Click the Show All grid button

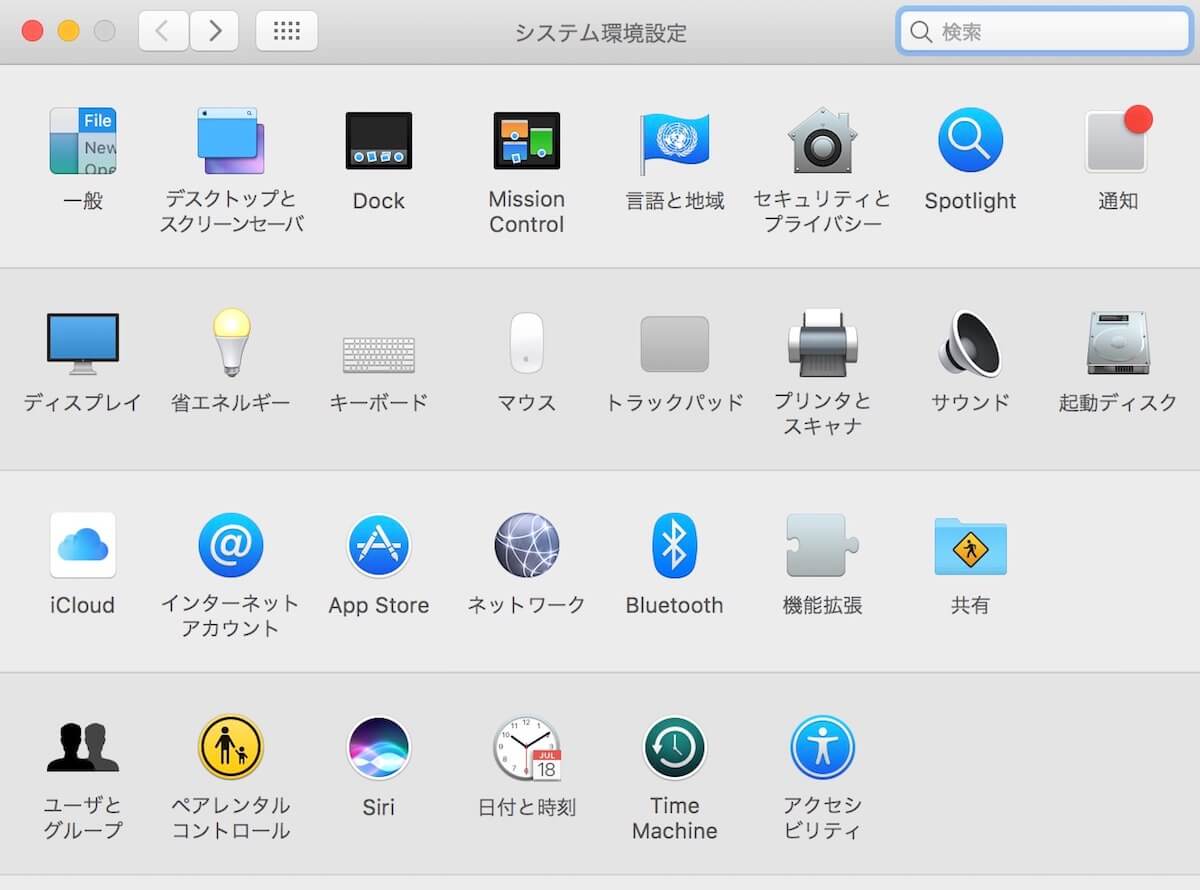pos(287,31)
